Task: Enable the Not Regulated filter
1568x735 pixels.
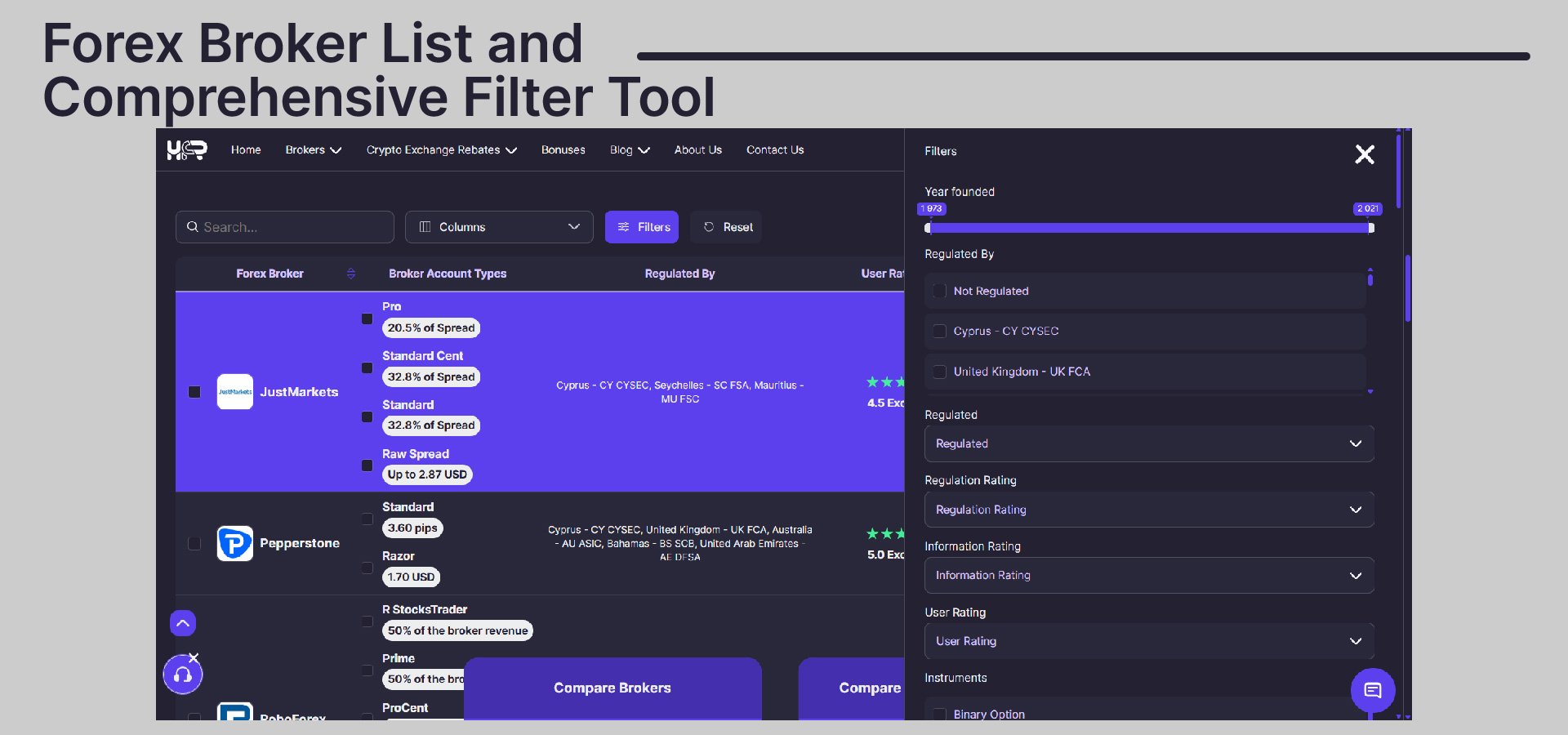Action: (940, 291)
